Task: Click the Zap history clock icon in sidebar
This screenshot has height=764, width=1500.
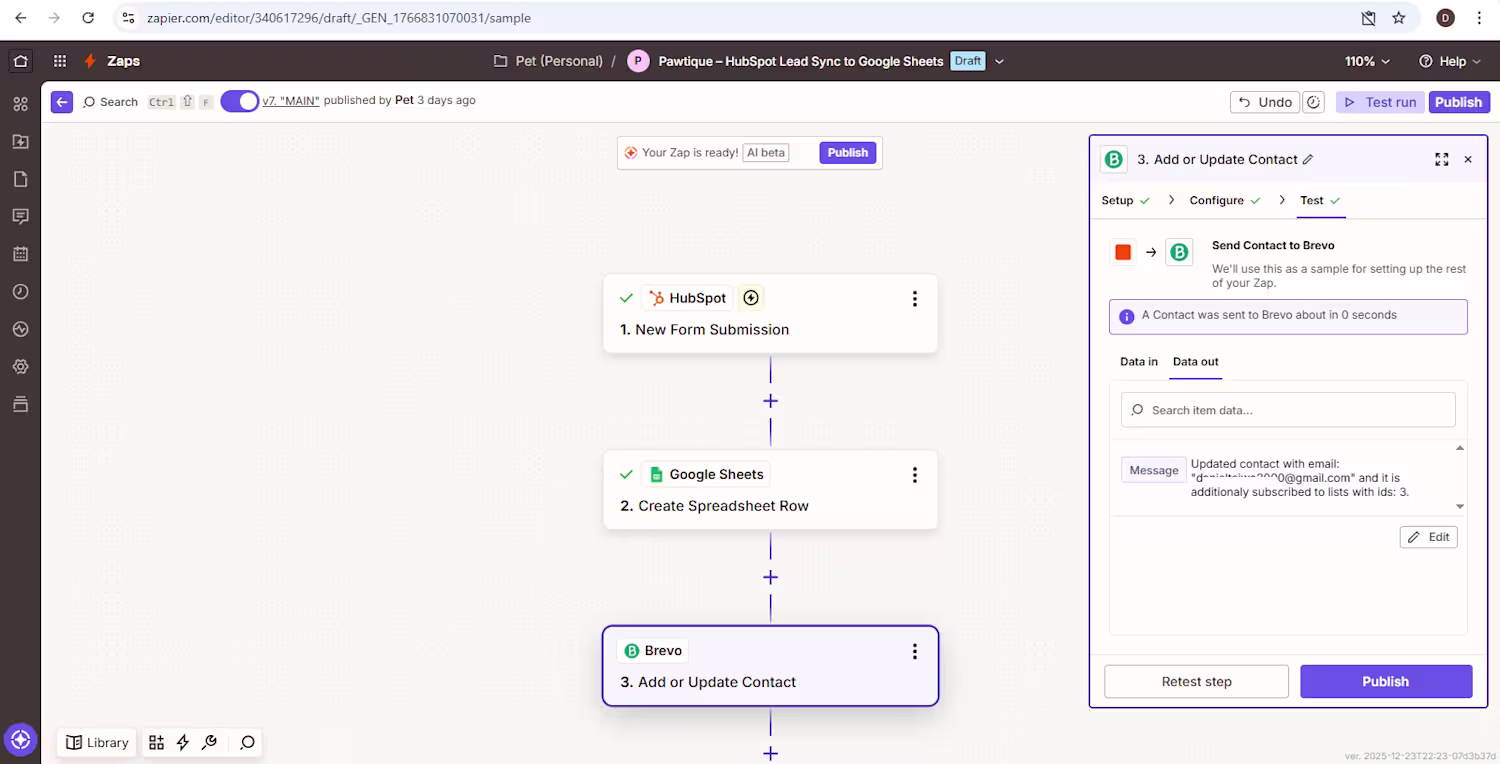Action: [x=20, y=292]
